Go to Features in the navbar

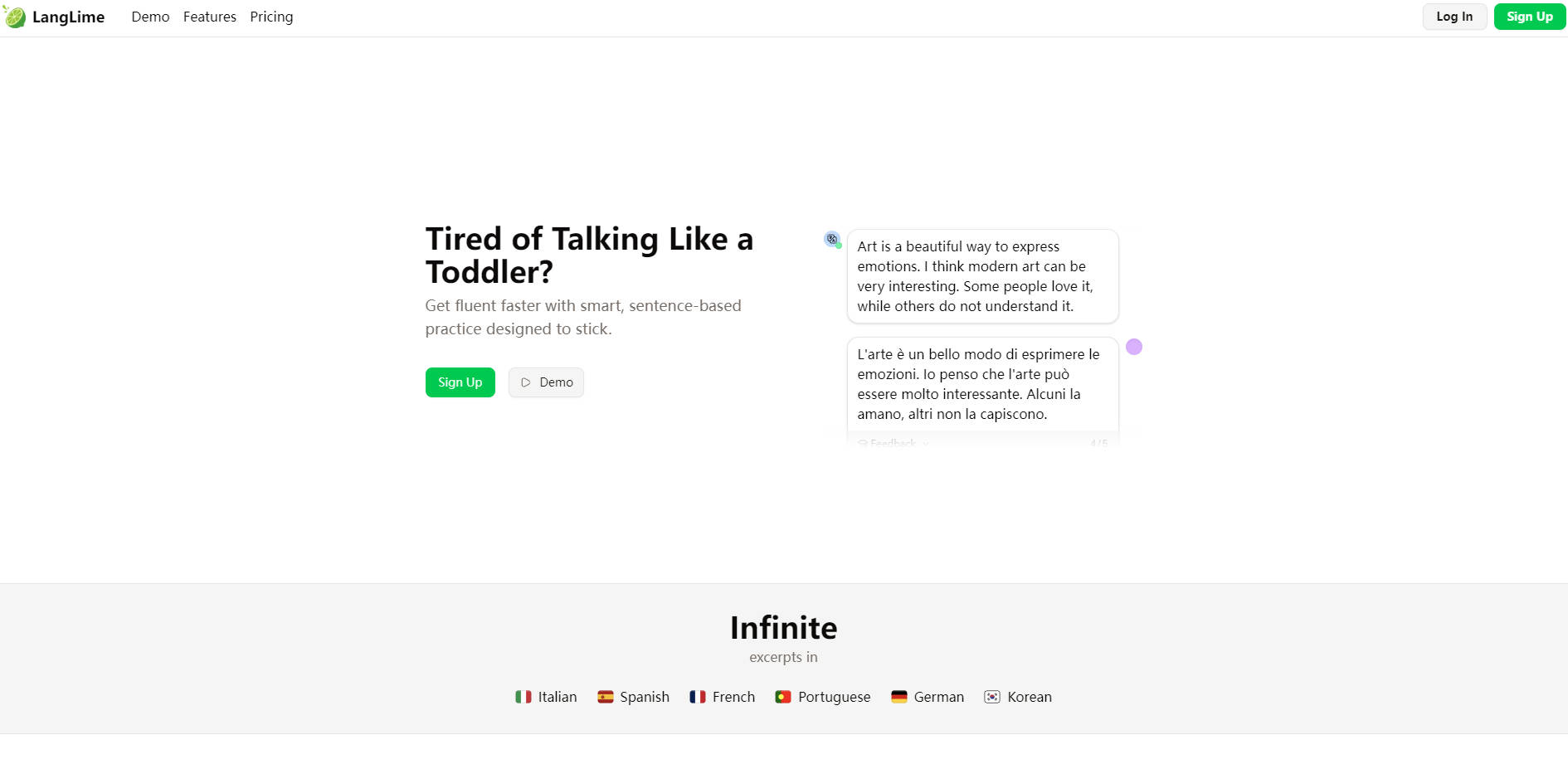(210, 17)
